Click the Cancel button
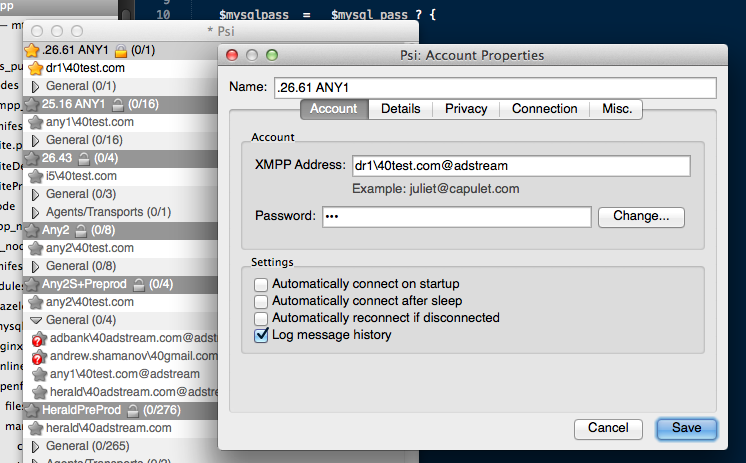The image size is (746, 463). click(x=608, y=428)
